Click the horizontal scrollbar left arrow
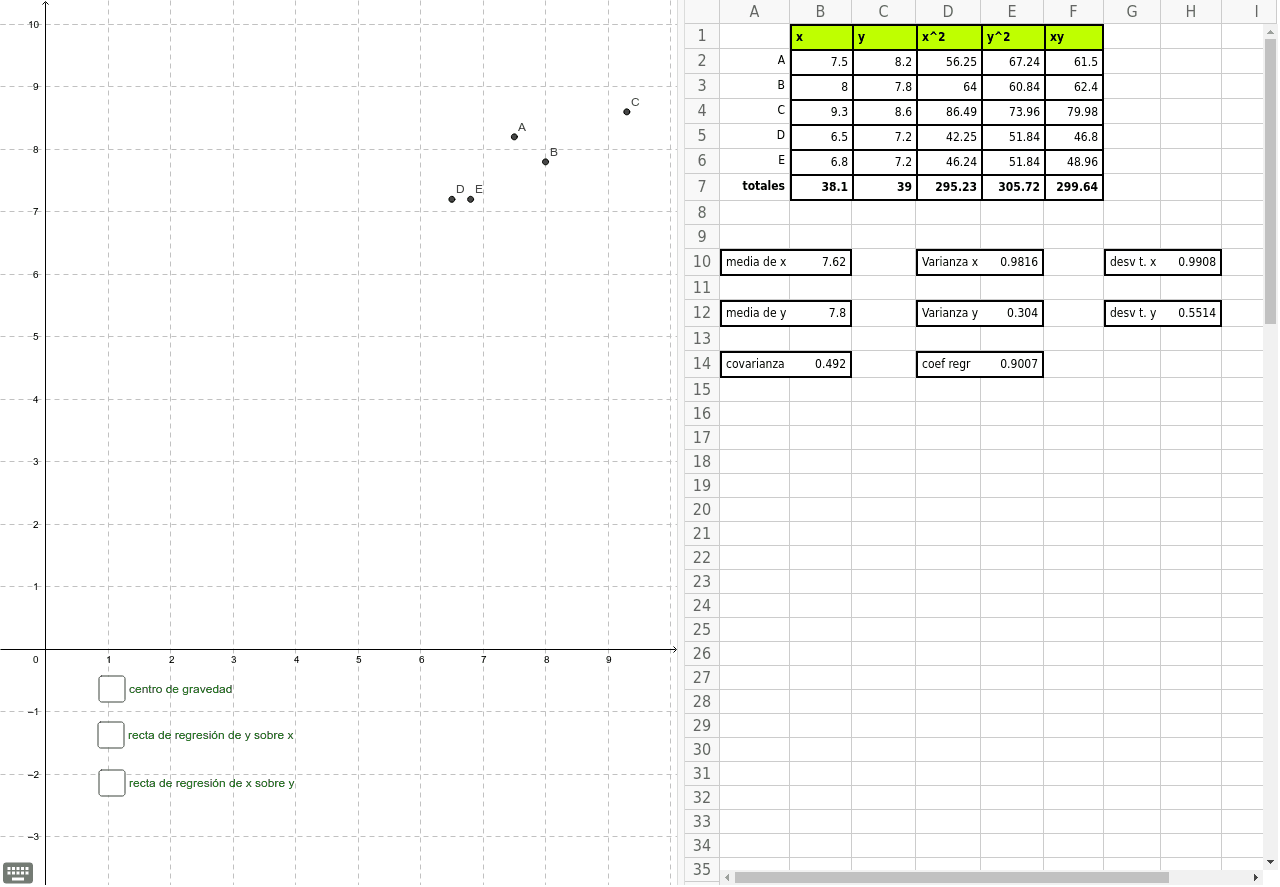The image size is (1280, 887). click(727, 877)
